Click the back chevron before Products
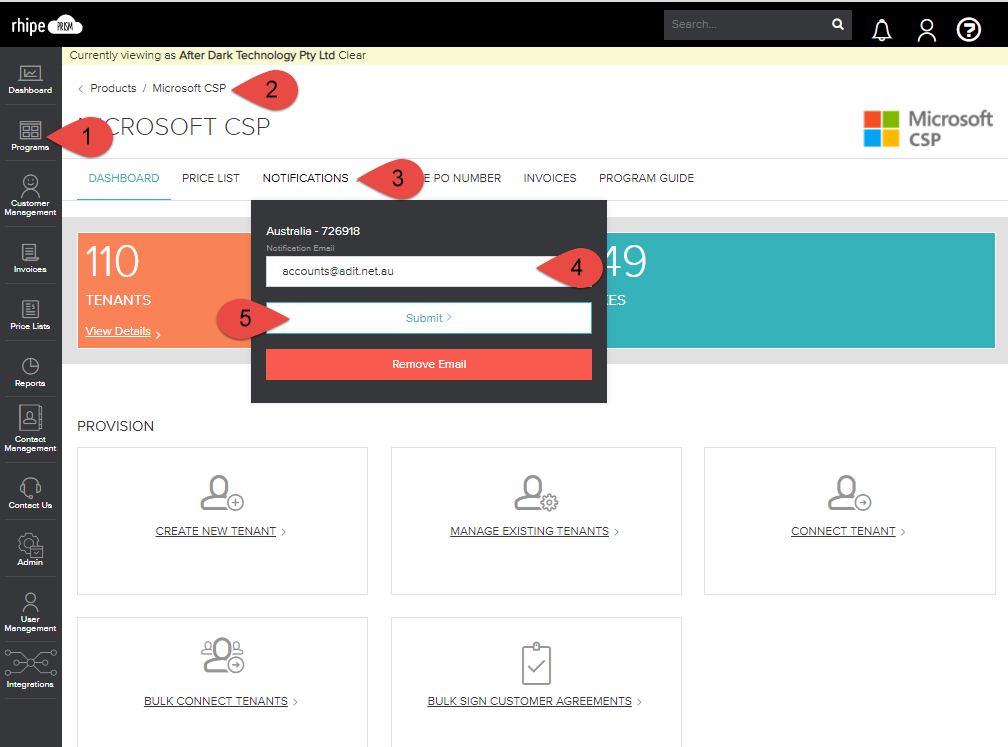 click(80, 89)
